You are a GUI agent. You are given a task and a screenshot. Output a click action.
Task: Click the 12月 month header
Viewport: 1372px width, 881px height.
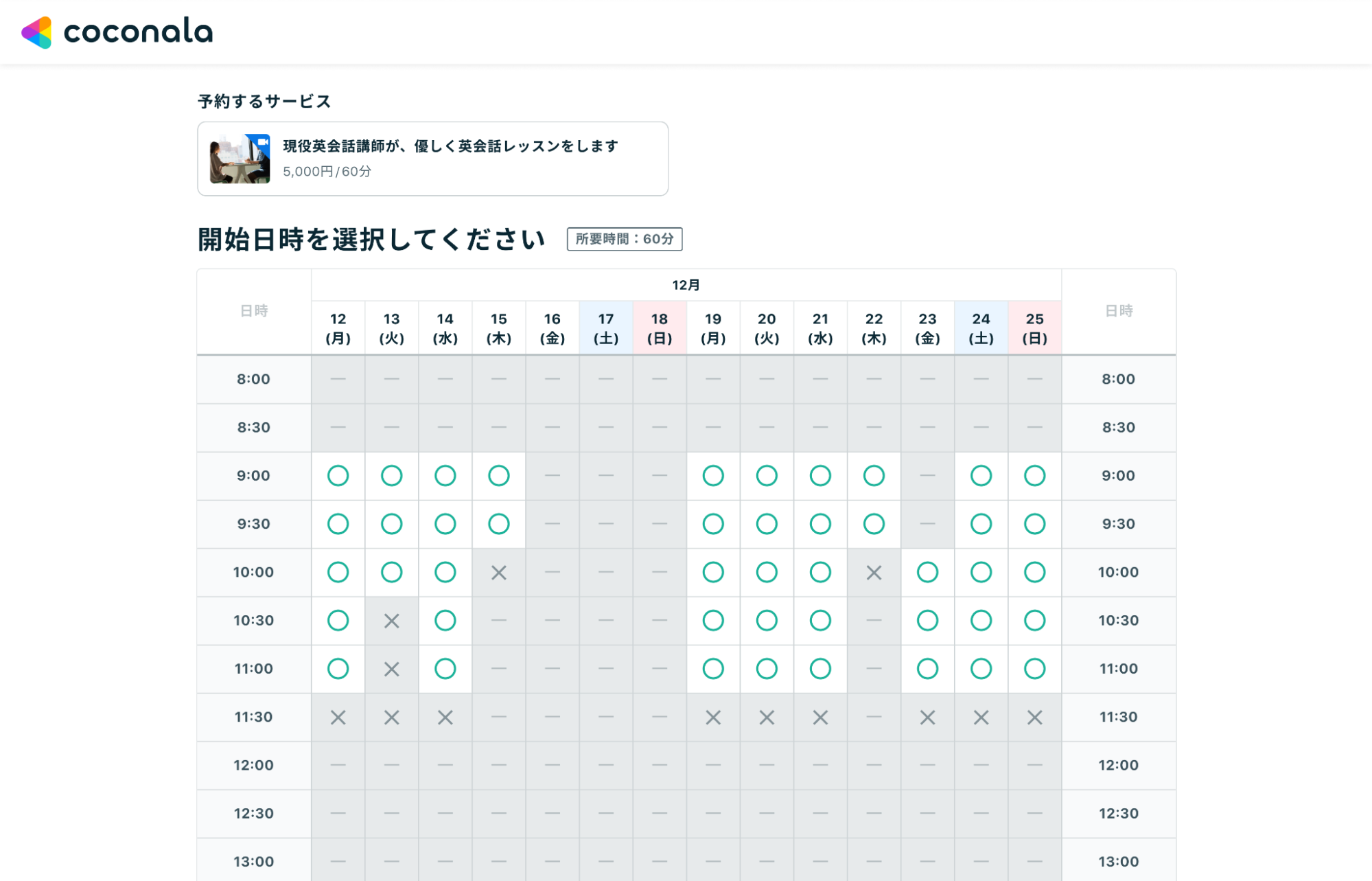click(686, 285)
